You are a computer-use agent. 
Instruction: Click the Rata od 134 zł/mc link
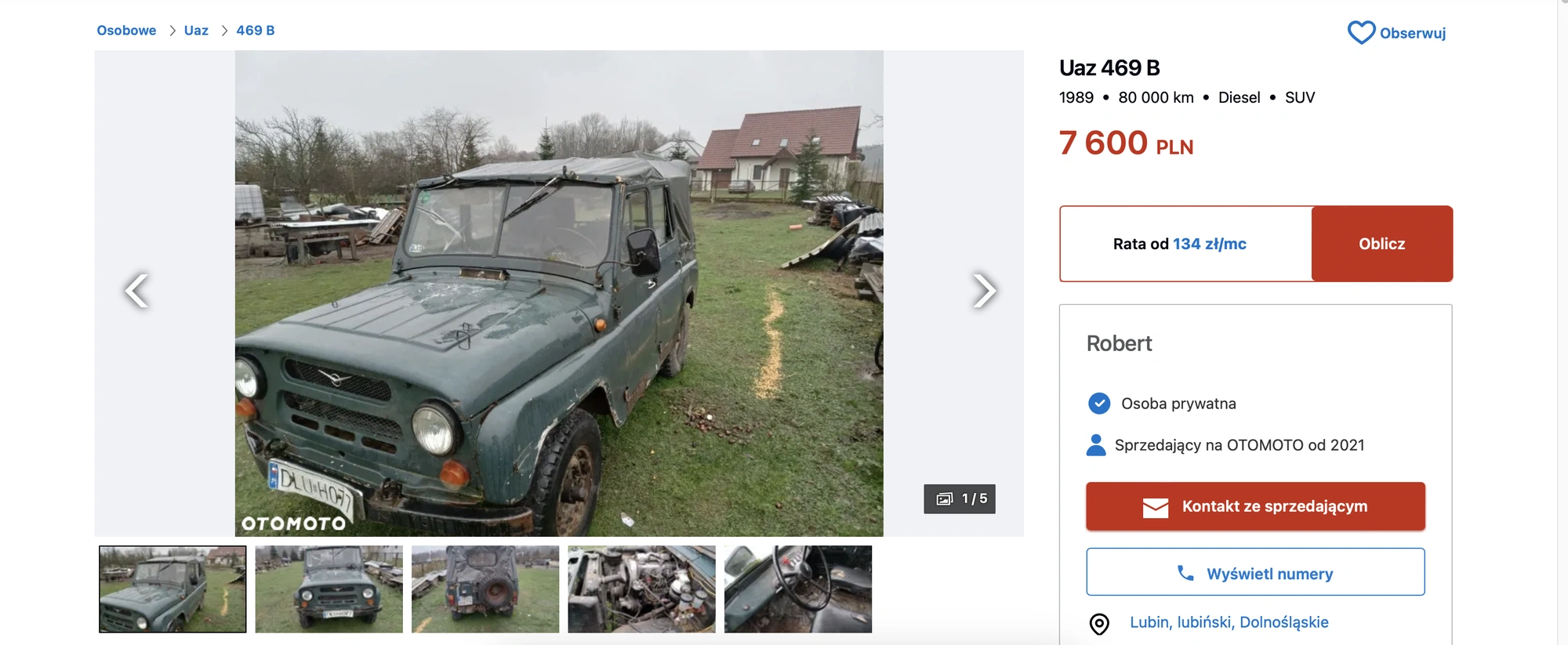coord(1179,244)
